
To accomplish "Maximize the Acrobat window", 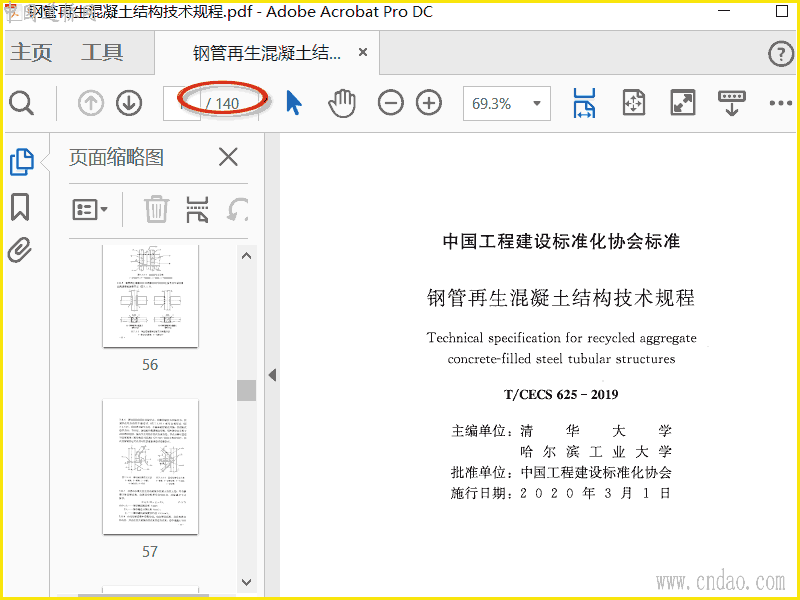I will [782, 11].
